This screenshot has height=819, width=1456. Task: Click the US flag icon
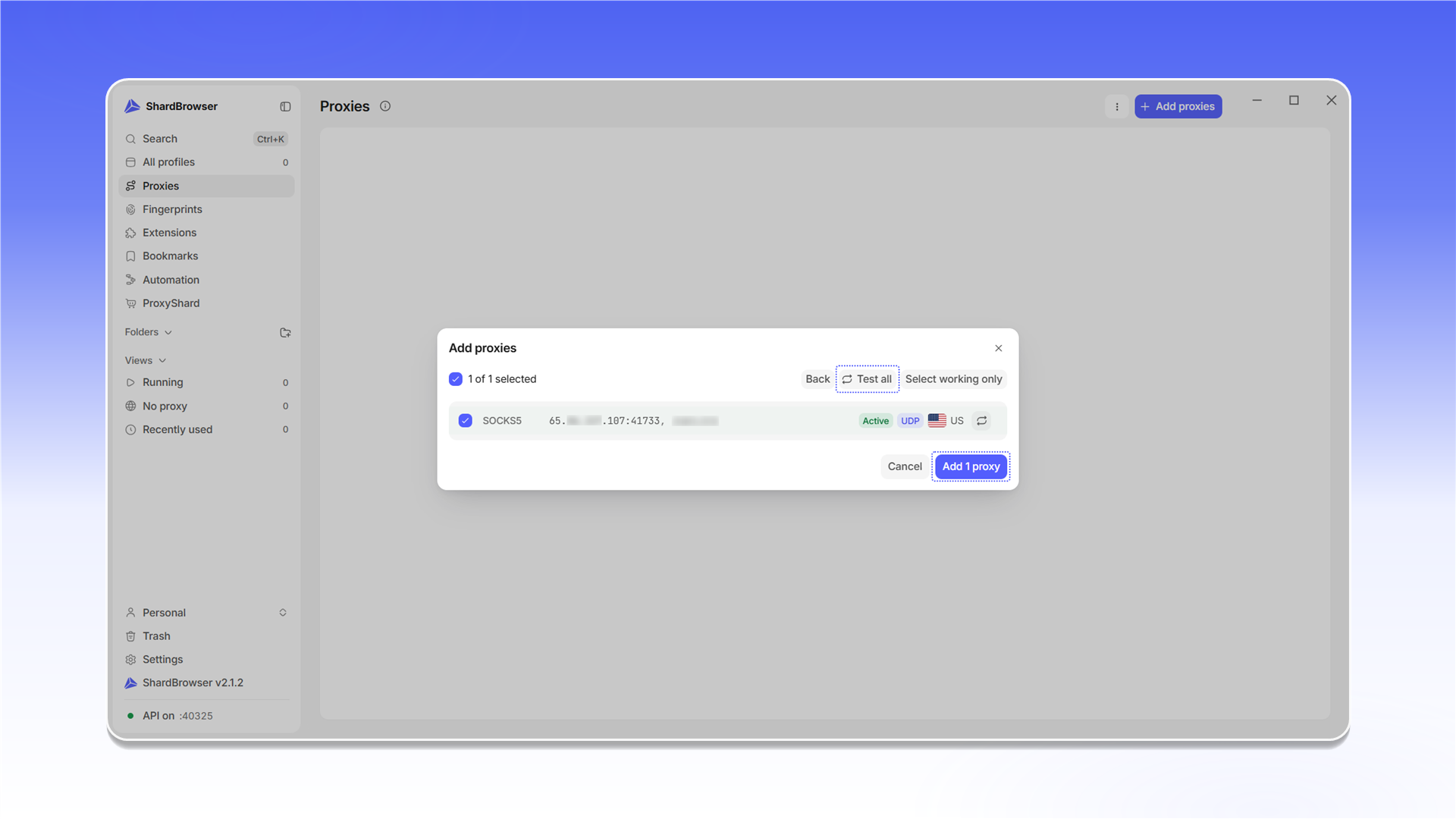[937, 420]
